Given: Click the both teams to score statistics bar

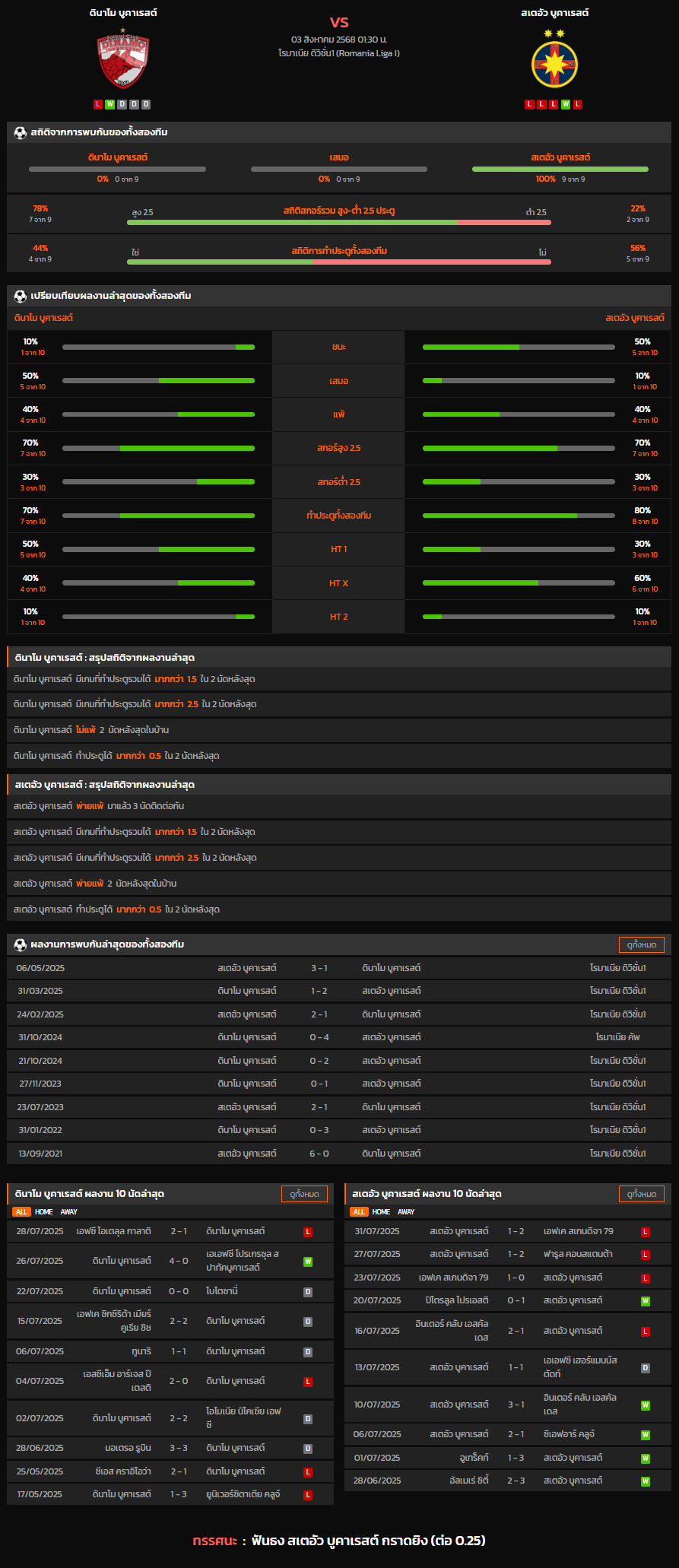Looking at the screenshot, I should [x=339, y=262].
